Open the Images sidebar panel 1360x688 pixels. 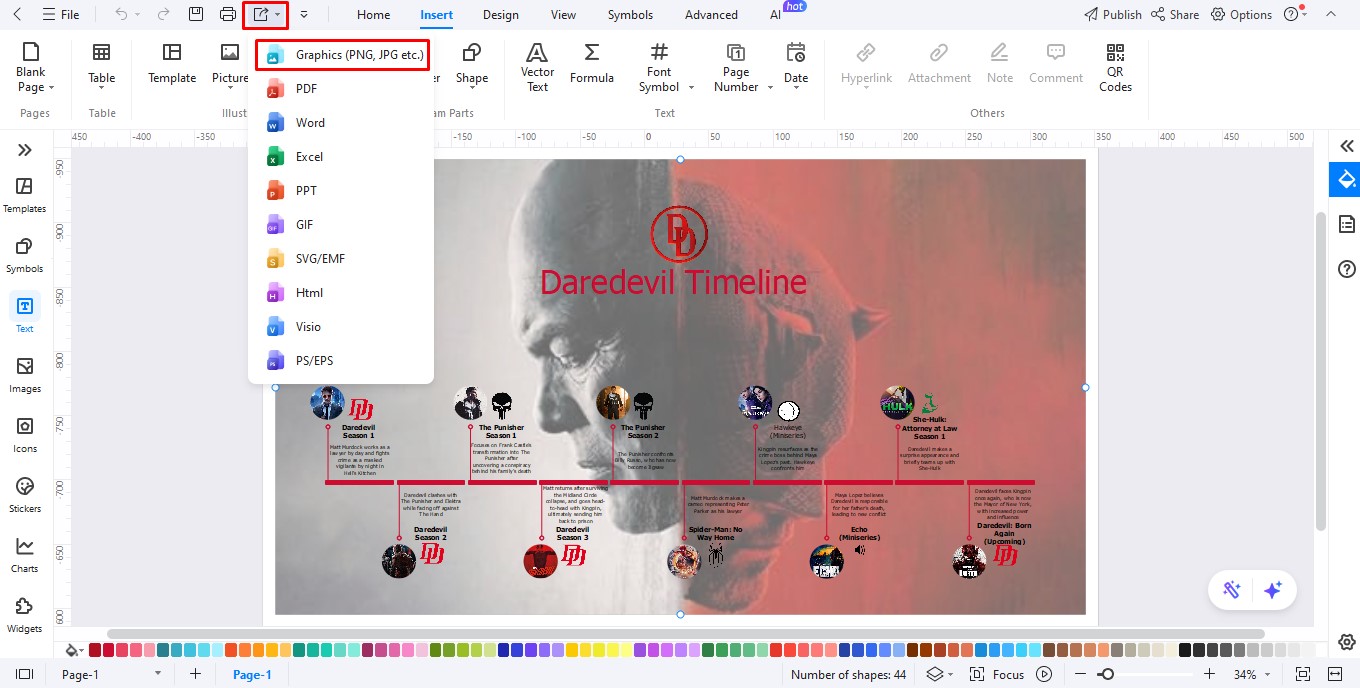[25, 375]
